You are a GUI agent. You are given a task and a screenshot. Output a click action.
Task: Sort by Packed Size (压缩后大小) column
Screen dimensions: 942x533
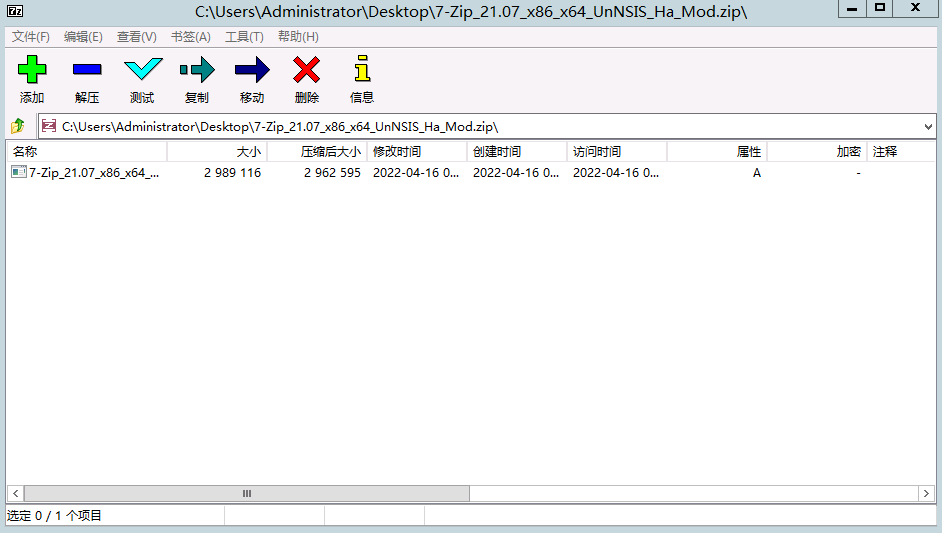(x=317, y=151)
